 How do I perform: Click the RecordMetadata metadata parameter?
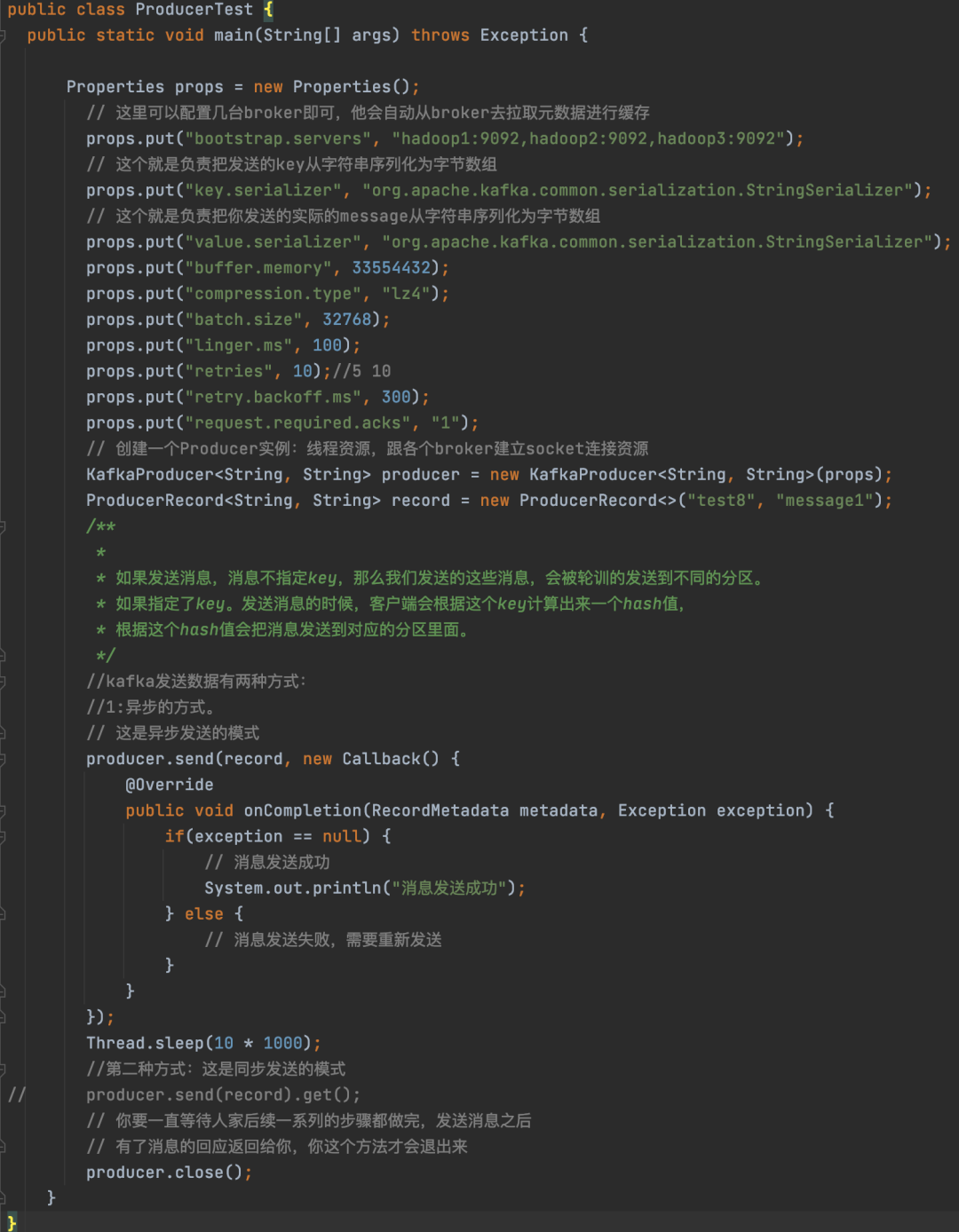[484, 810]
